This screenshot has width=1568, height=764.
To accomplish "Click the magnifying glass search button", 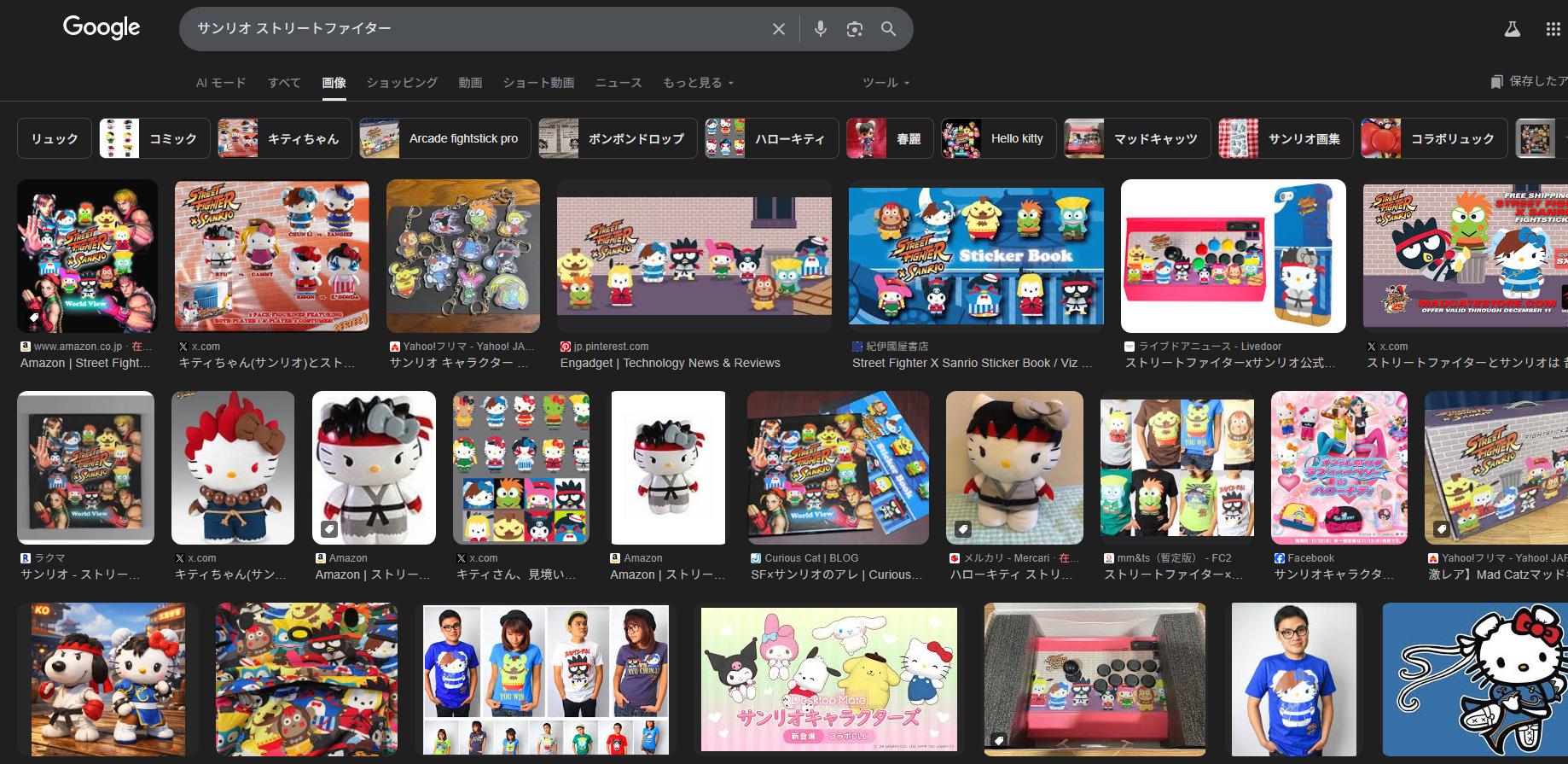I will pos(888,29).
